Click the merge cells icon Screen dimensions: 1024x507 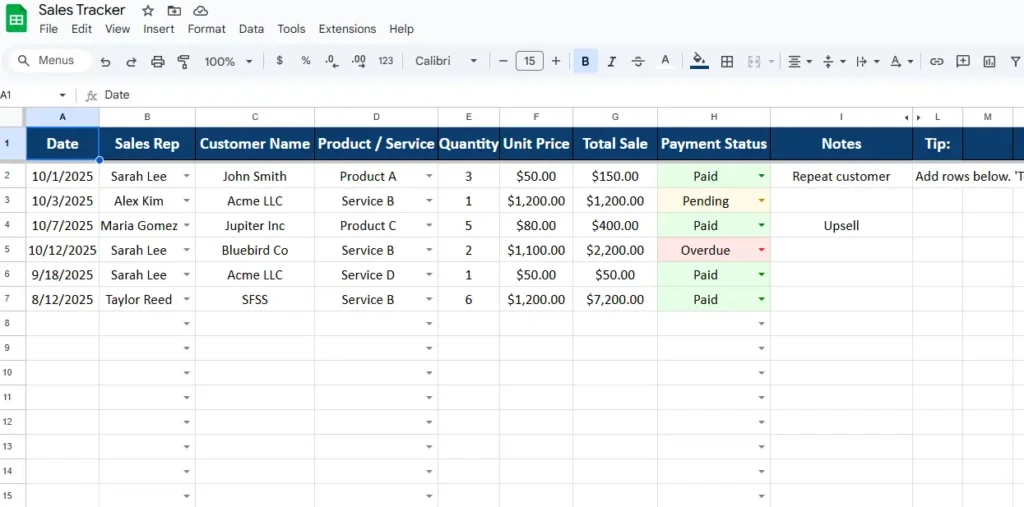pos(754,61)
